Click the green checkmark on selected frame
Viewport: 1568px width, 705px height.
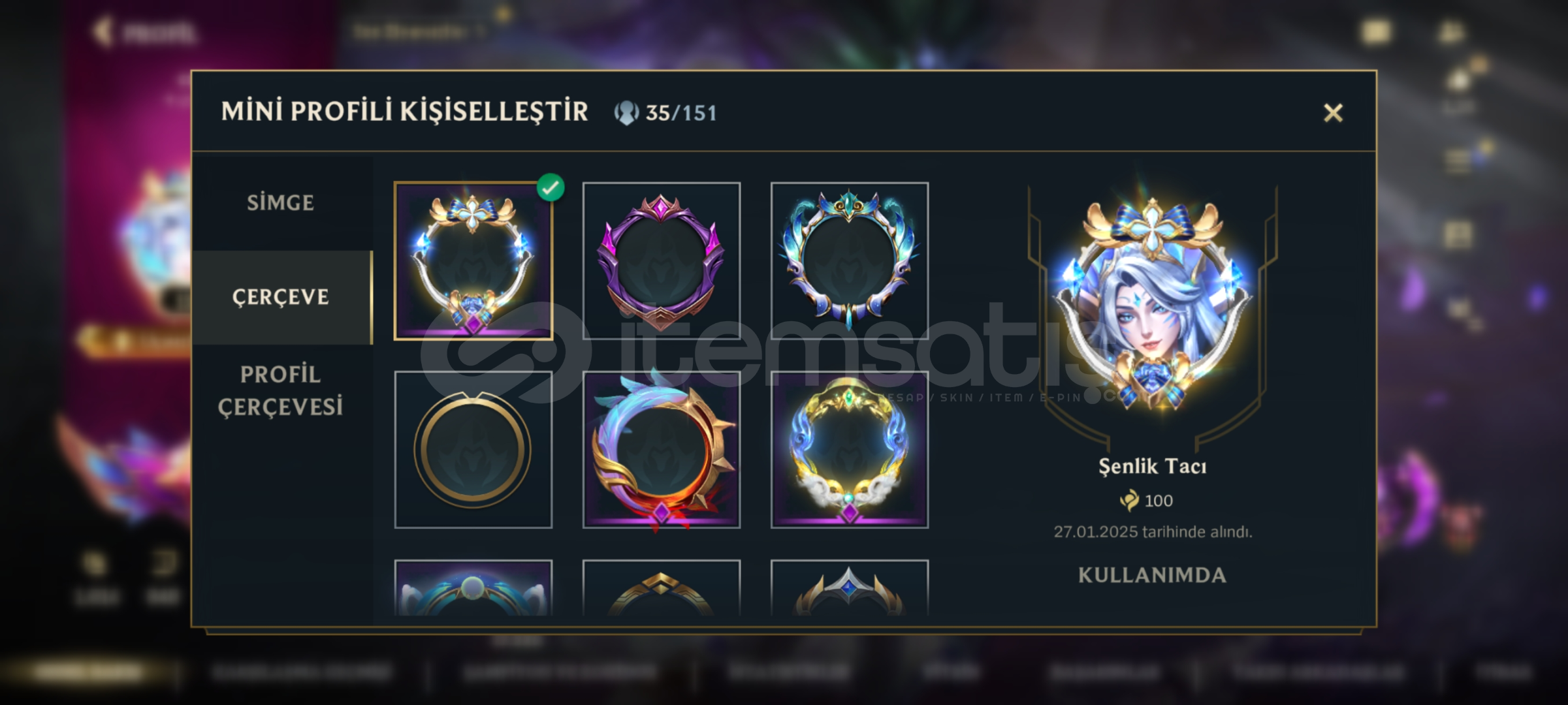(x=551, y=187)
